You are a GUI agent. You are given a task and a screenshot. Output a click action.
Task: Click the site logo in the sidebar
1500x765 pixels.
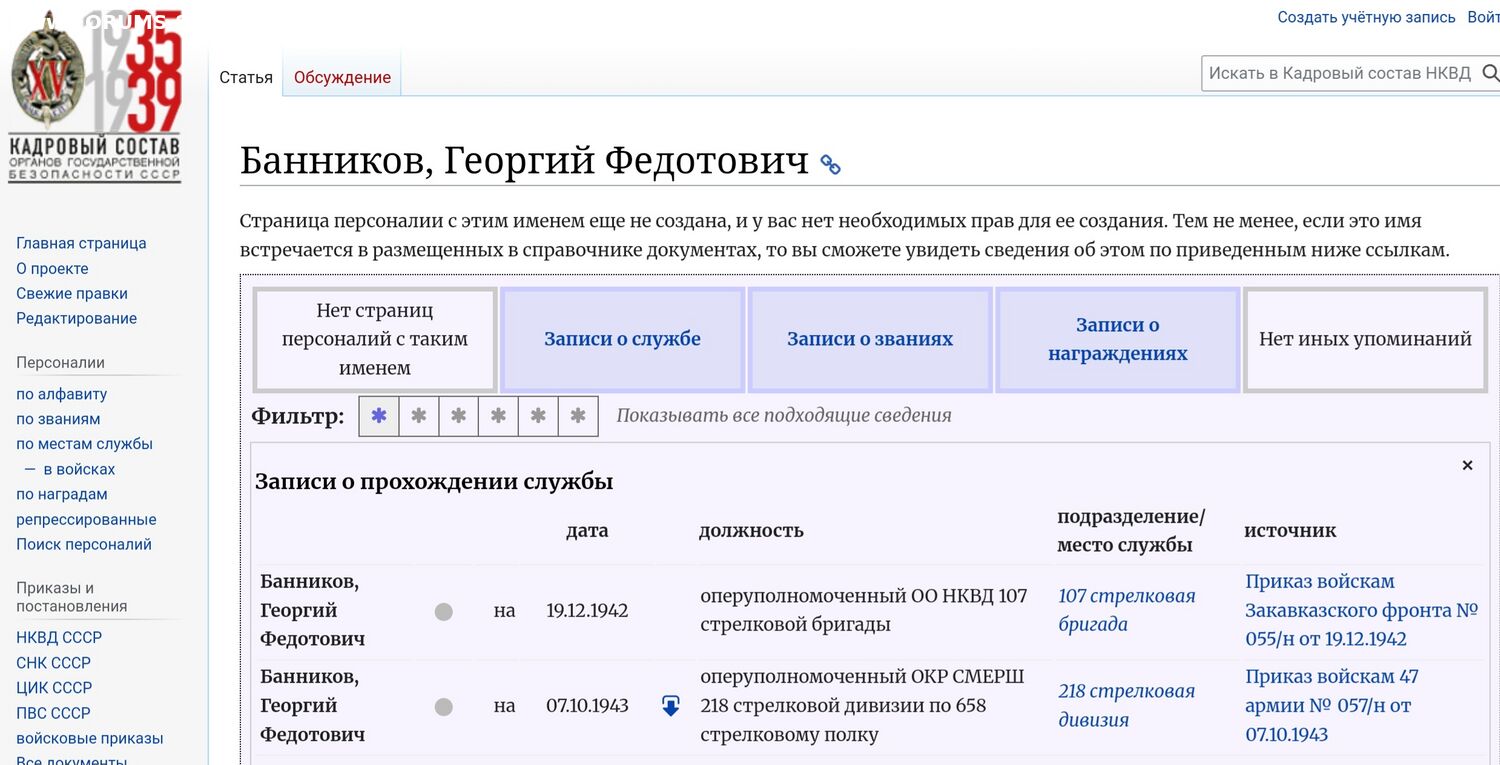click(x=95, y=100)
